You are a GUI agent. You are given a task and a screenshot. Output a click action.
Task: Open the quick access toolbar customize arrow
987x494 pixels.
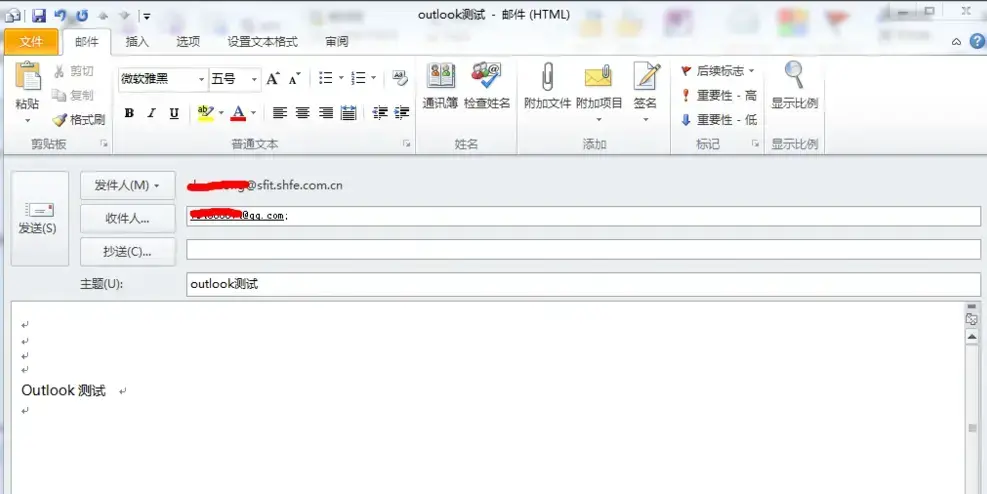[x=146, y=16]
